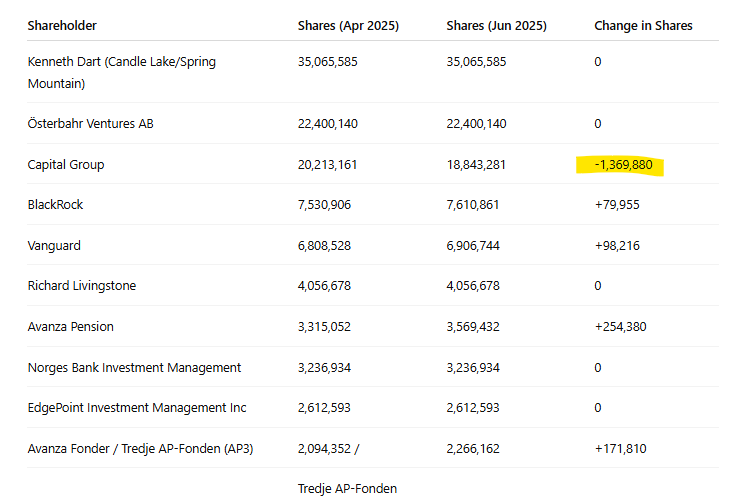This screenshot has height=504, width=742.
Task: Click Avanza Pension change value +254,380
Action: click(x=620, y=327)
